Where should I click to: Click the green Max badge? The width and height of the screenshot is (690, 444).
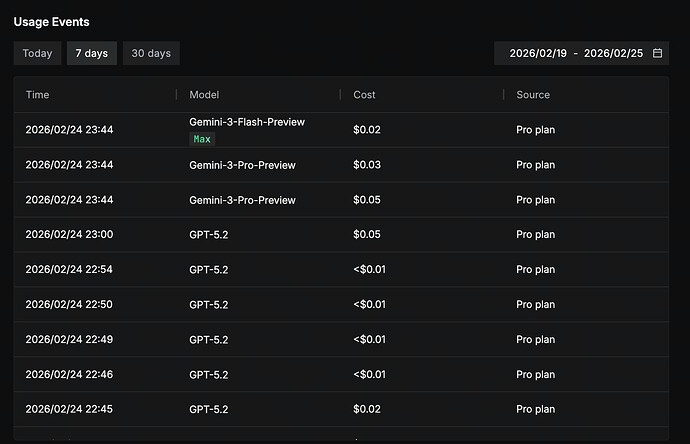tap(203, 139)
